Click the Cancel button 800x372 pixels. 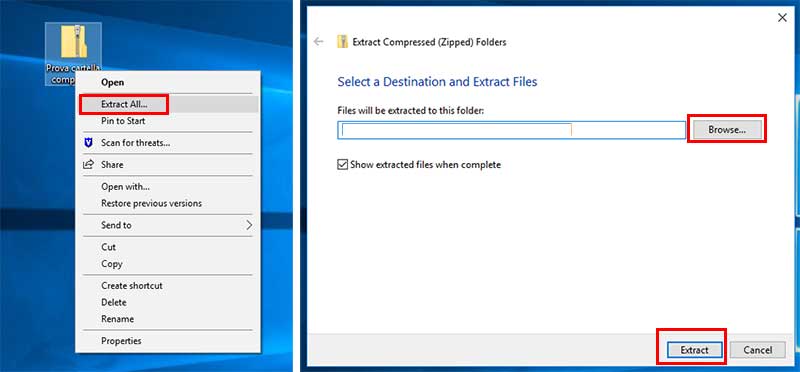[758, 350]
